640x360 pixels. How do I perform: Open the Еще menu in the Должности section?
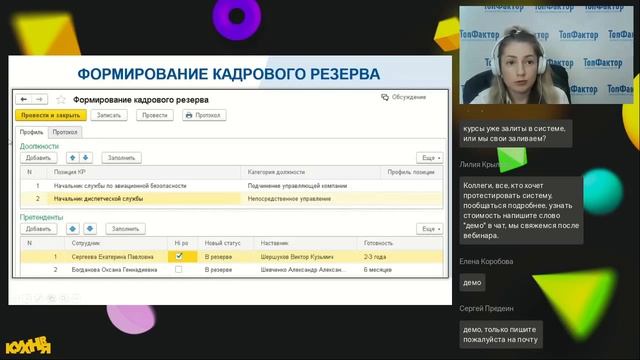[430, 158]
